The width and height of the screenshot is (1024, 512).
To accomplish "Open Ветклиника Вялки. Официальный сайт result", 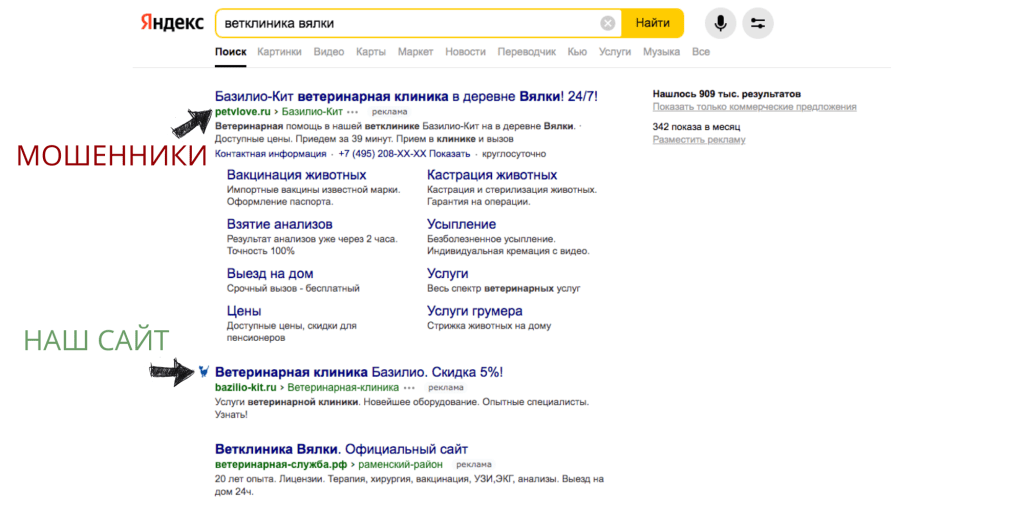I will click(341, 449).
